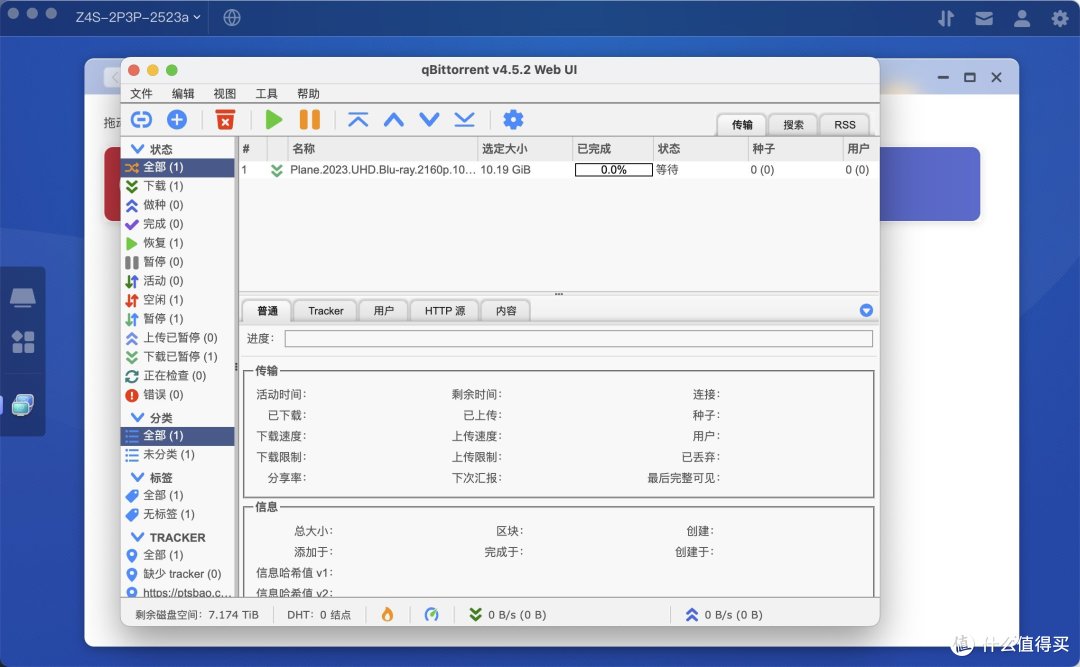Select the 未分类 category filter
1080x667 pixels.
166,456
